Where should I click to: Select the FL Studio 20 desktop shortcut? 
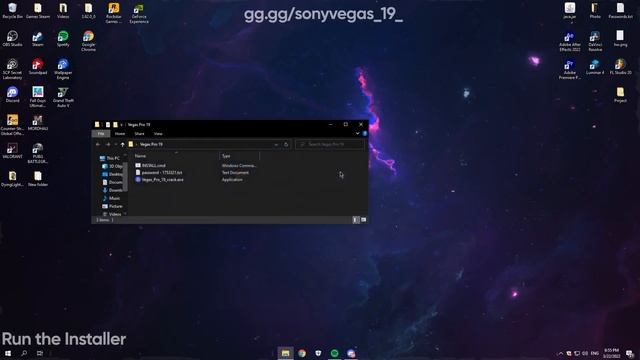620,67
